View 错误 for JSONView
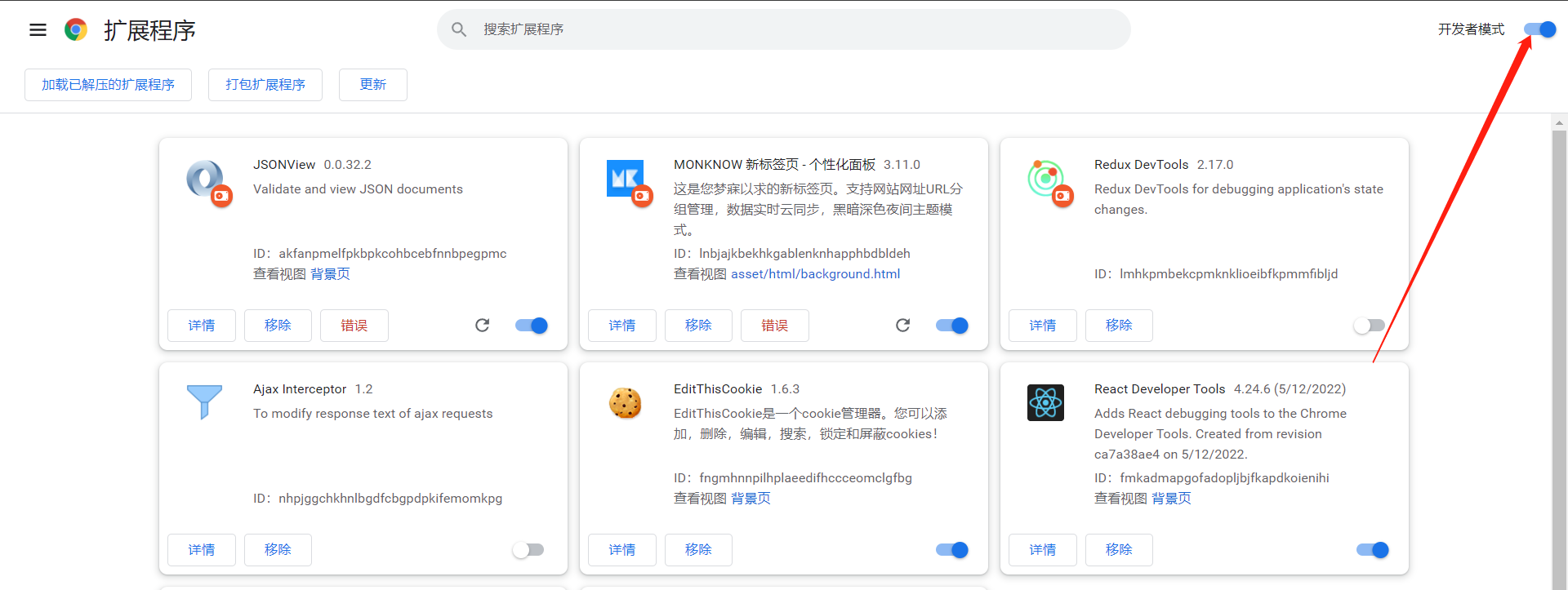This screenshot has height=590, width=1568. (354, 326)
